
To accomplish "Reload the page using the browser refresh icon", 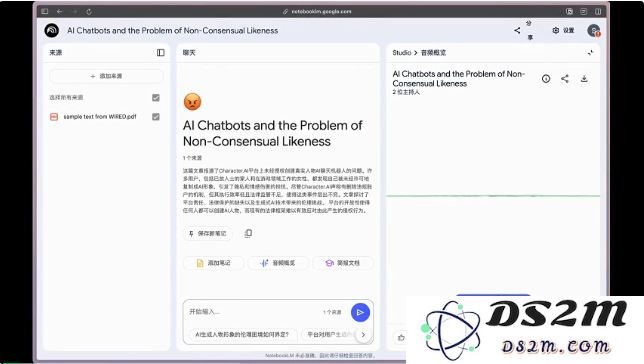I will coord(89,12).
